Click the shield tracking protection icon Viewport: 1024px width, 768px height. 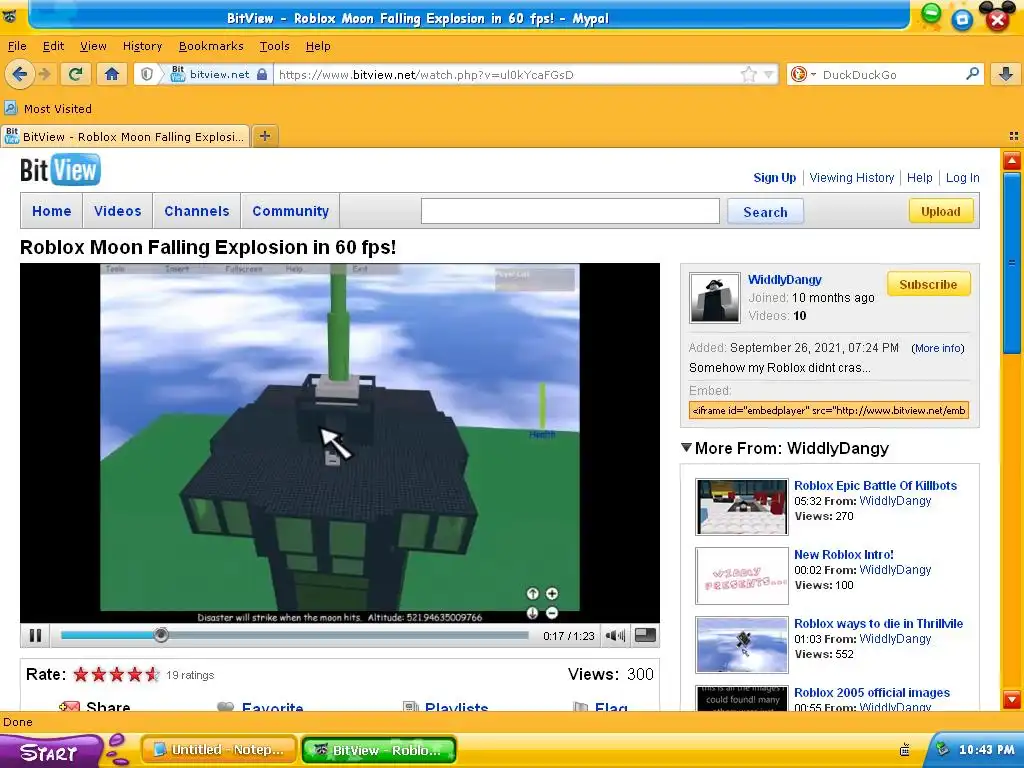(147, 74)
